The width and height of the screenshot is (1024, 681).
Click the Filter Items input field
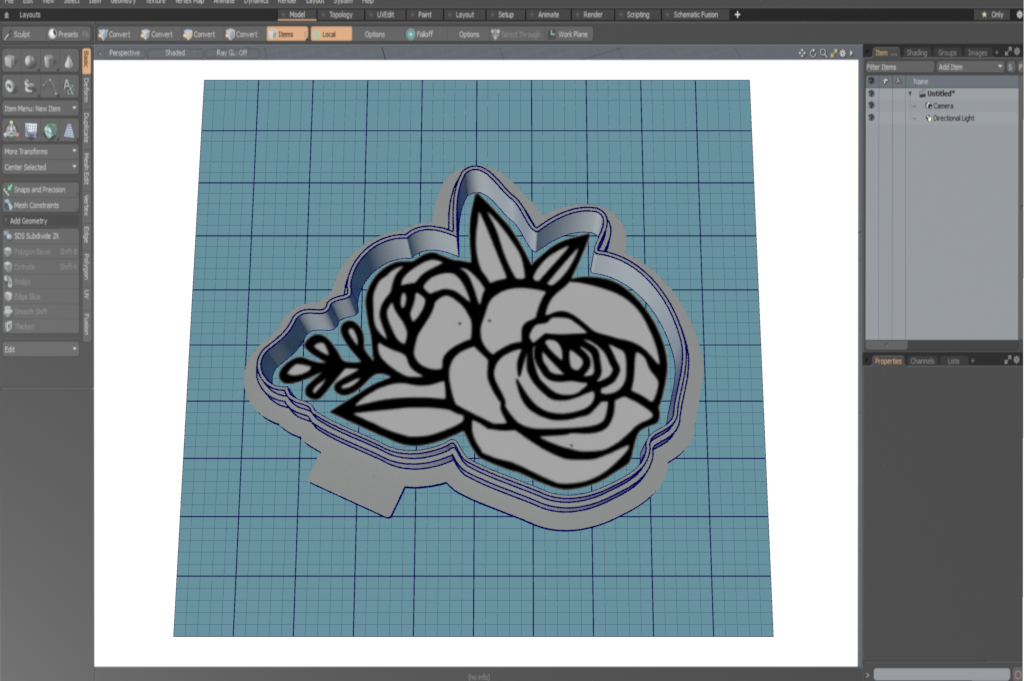coord(898,67)
